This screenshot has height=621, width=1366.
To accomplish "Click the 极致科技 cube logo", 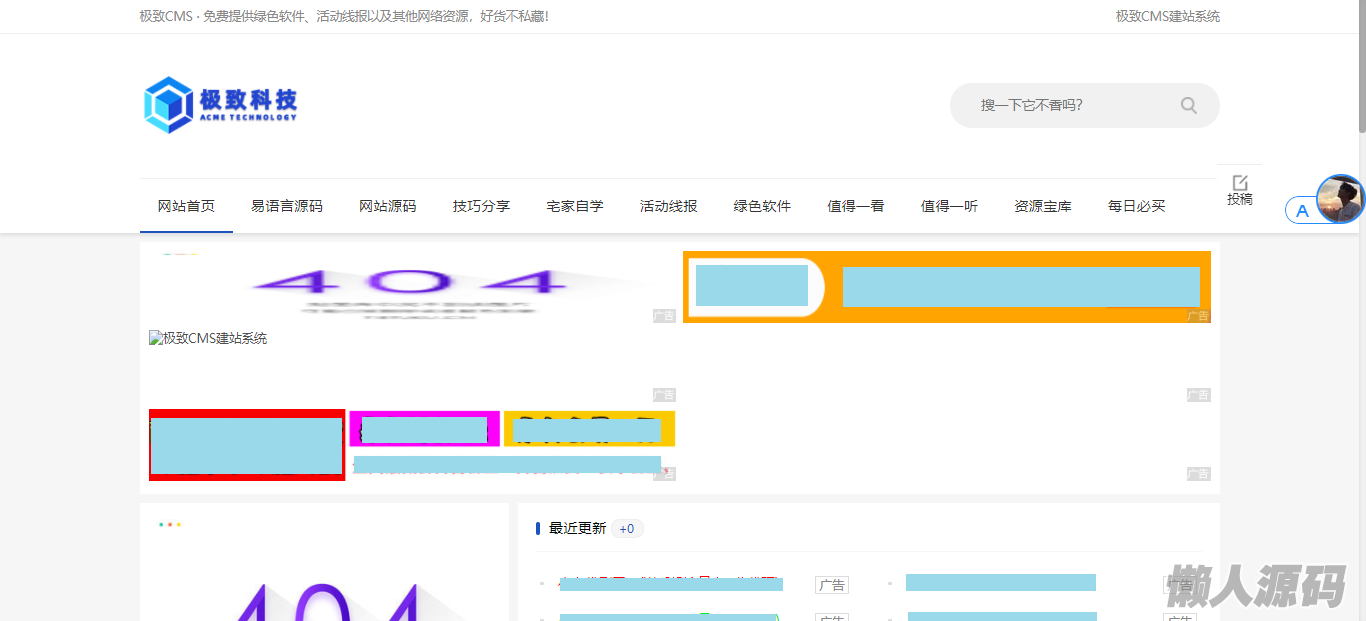I will coord(168,105).
